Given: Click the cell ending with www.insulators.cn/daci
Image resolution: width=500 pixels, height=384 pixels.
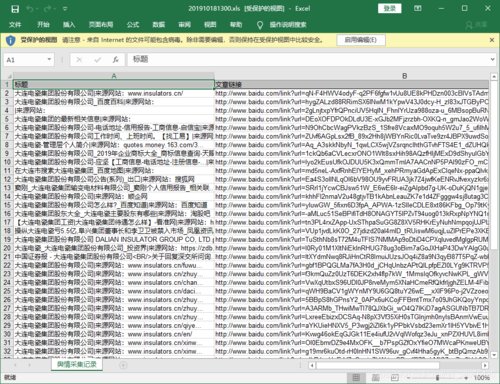Looking at the screenshot, I should coord(114,291).
